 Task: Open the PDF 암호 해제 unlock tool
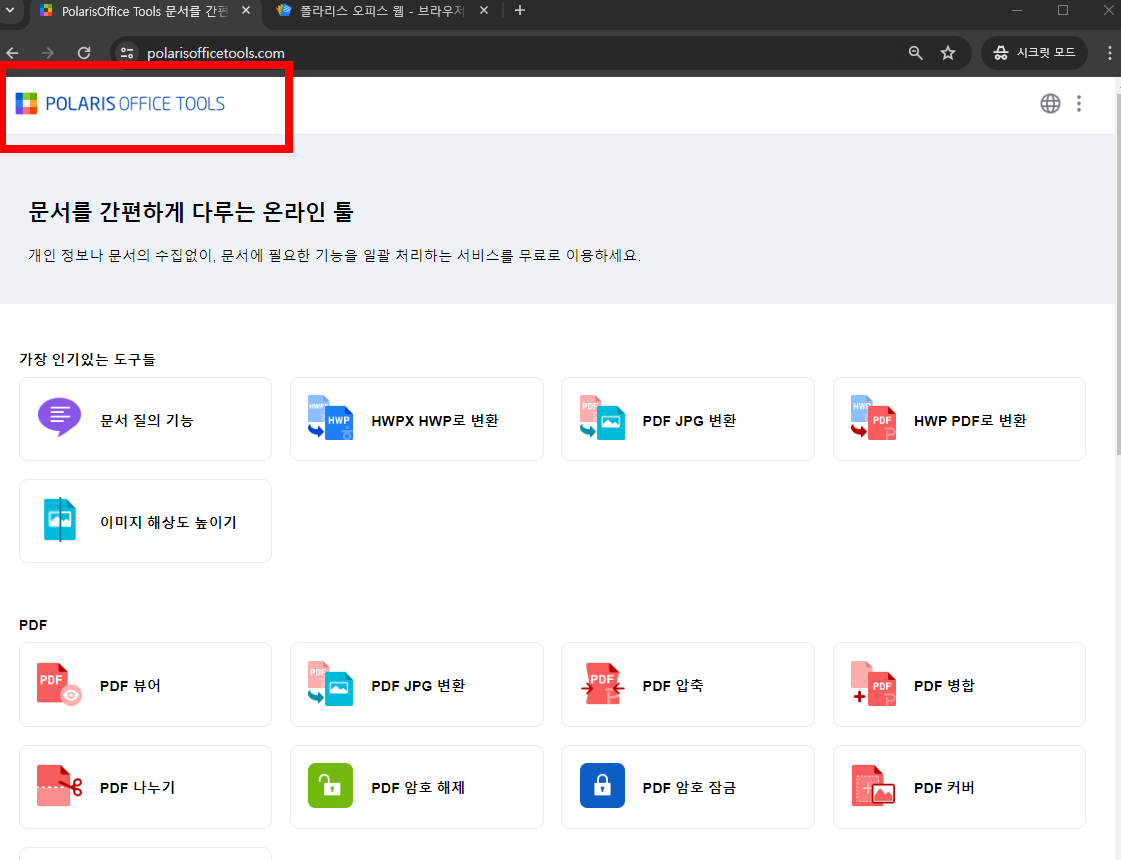[416, 787]
